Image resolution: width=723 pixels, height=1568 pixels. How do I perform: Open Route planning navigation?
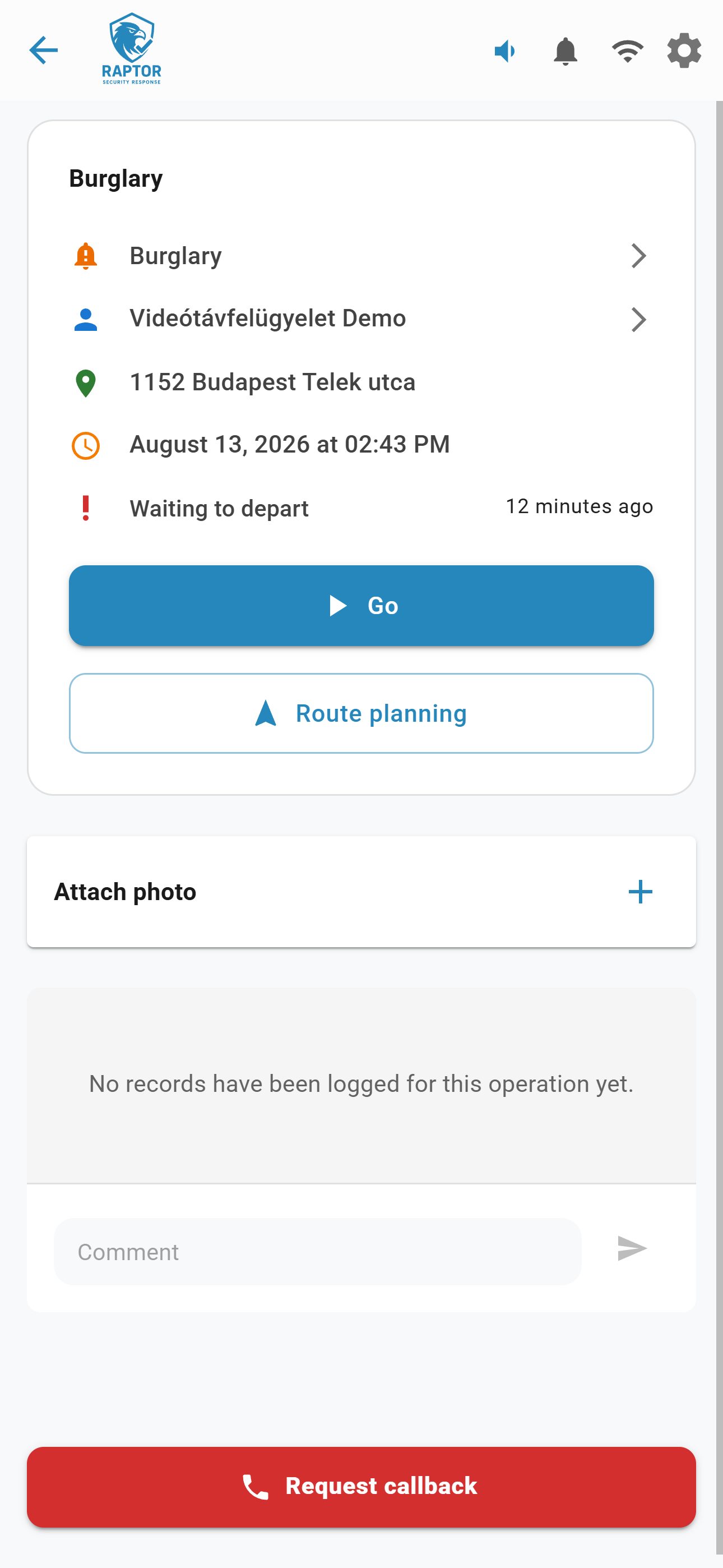point(361,713)
